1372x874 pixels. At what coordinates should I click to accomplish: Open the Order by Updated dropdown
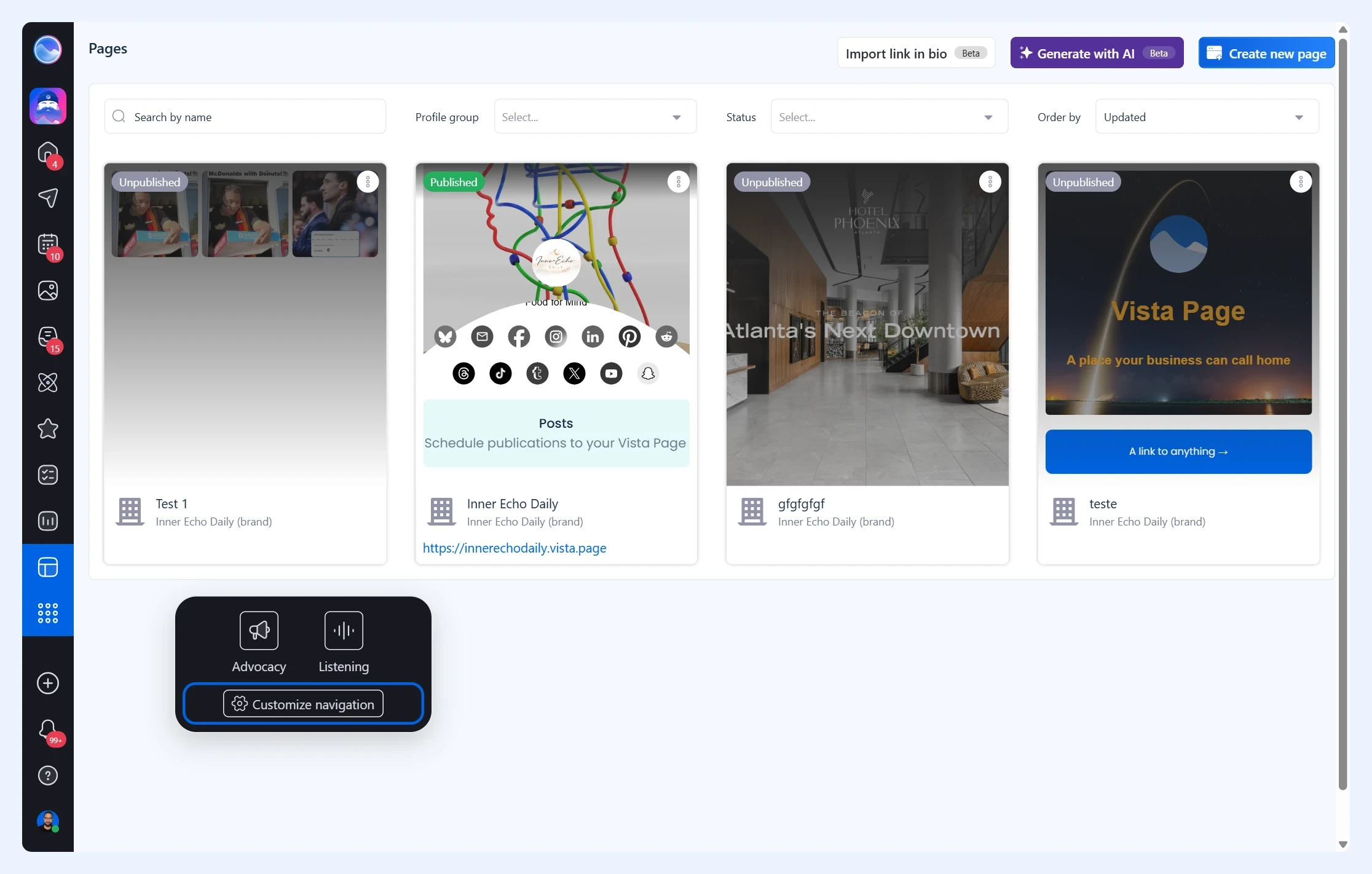(1207, 117)
